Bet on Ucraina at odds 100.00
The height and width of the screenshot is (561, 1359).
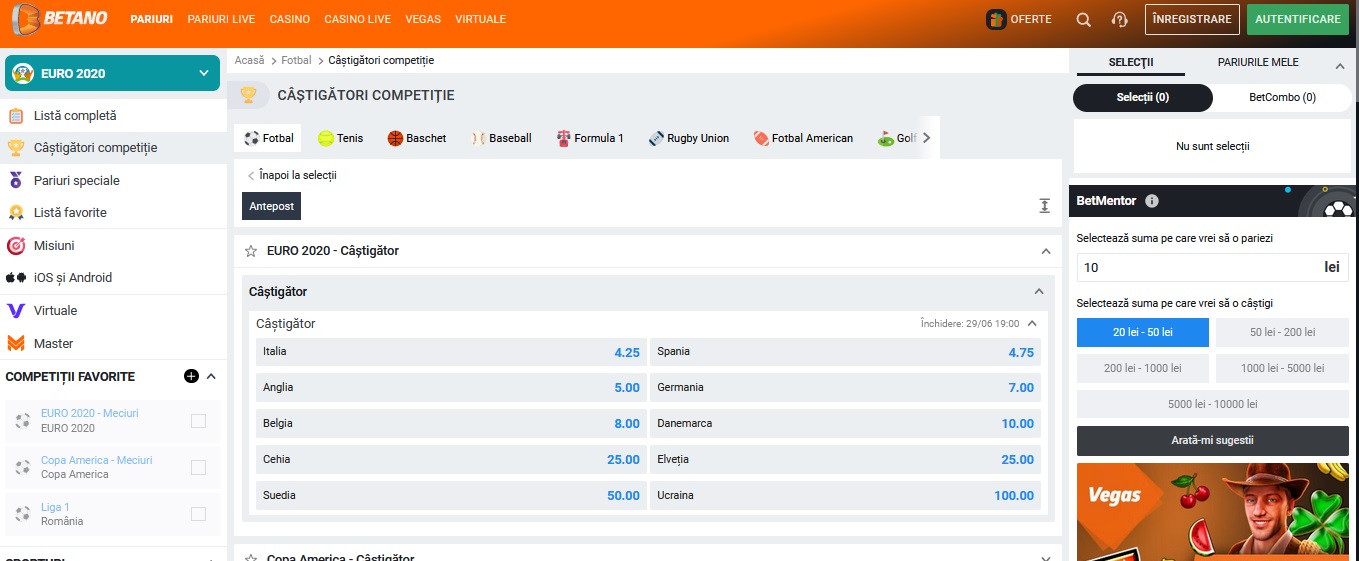(x=846, y=496)
